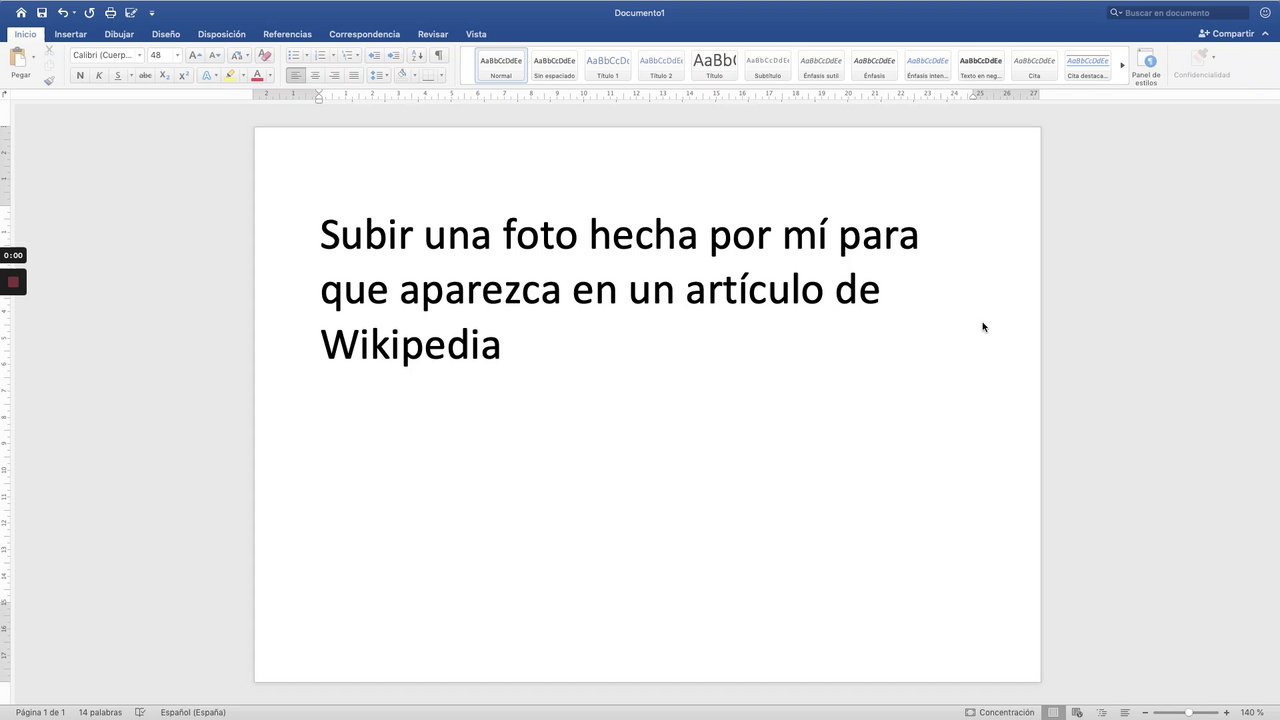The height and width of the screenshot is (720, 1280).
Task: Click the text effects A icon
Action: coord(206,76)
